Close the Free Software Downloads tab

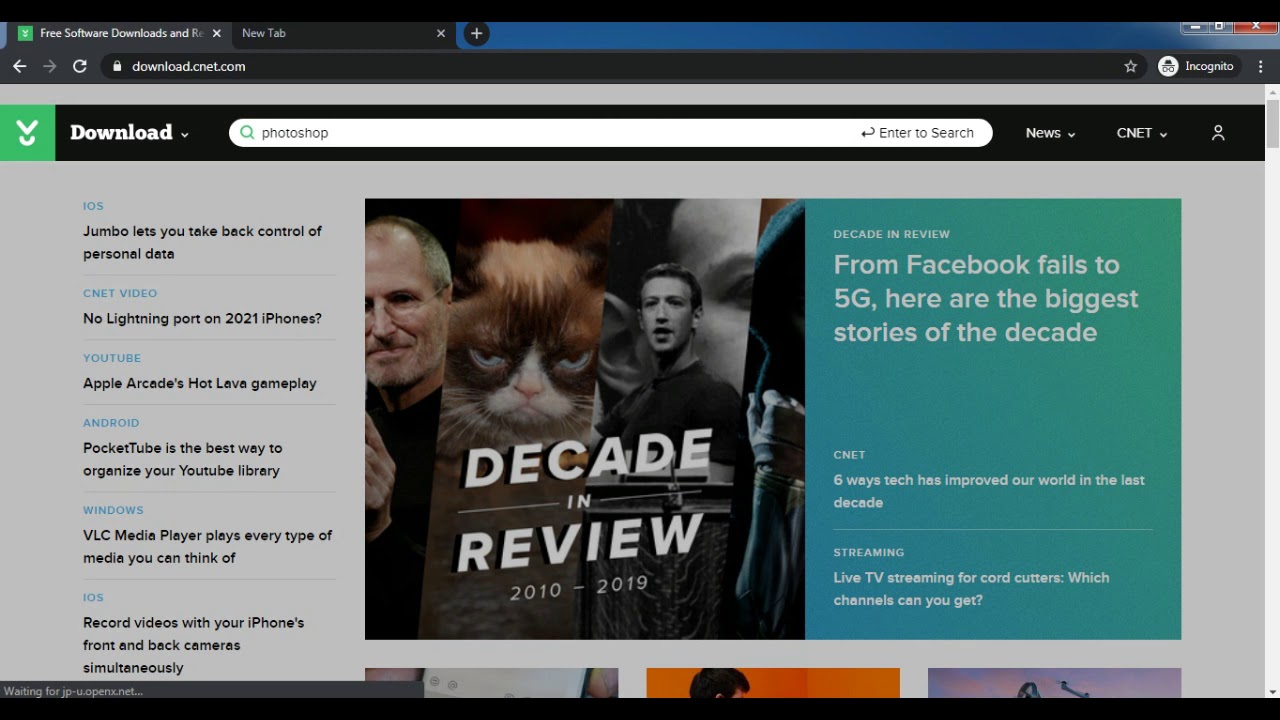point(216,33)
